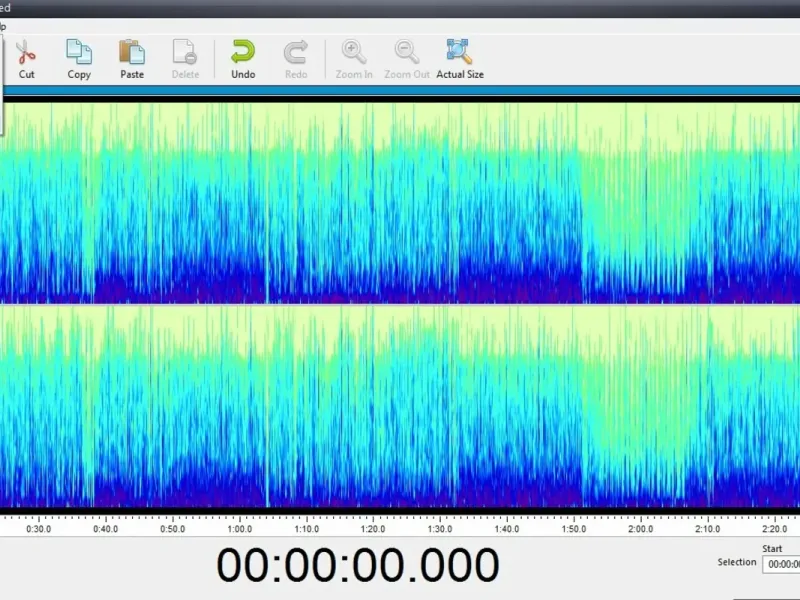
Task: Click the Zoom Out magnifier
Action: [407, 52]
